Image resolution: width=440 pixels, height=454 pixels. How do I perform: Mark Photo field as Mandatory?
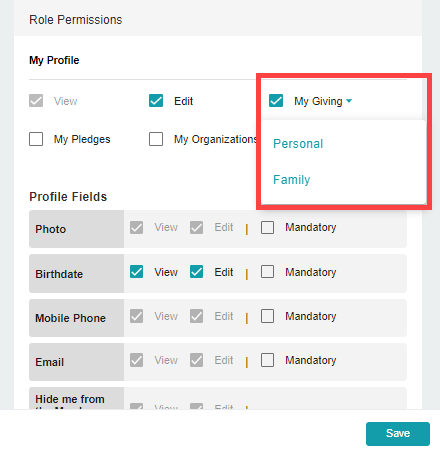267,228
